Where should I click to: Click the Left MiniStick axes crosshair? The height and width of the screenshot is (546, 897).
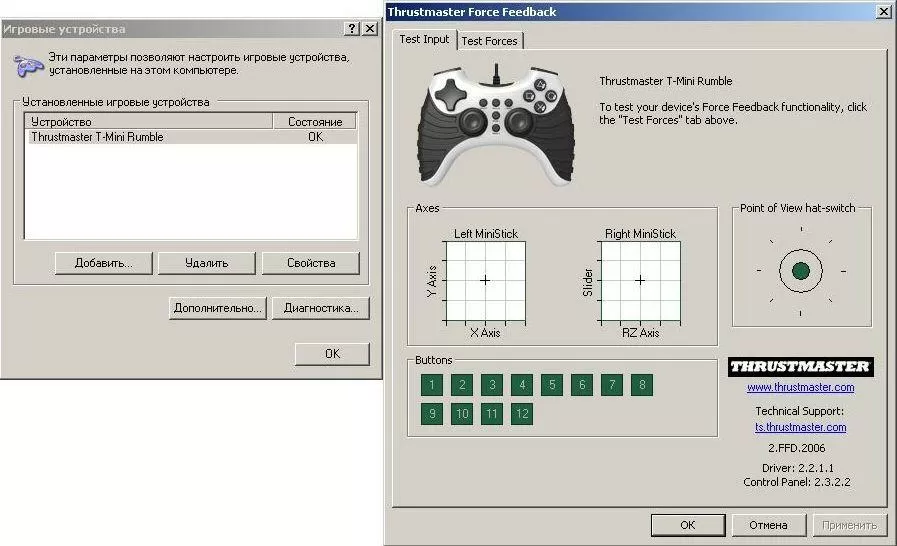pyautogui.click(x=485, y=280)
